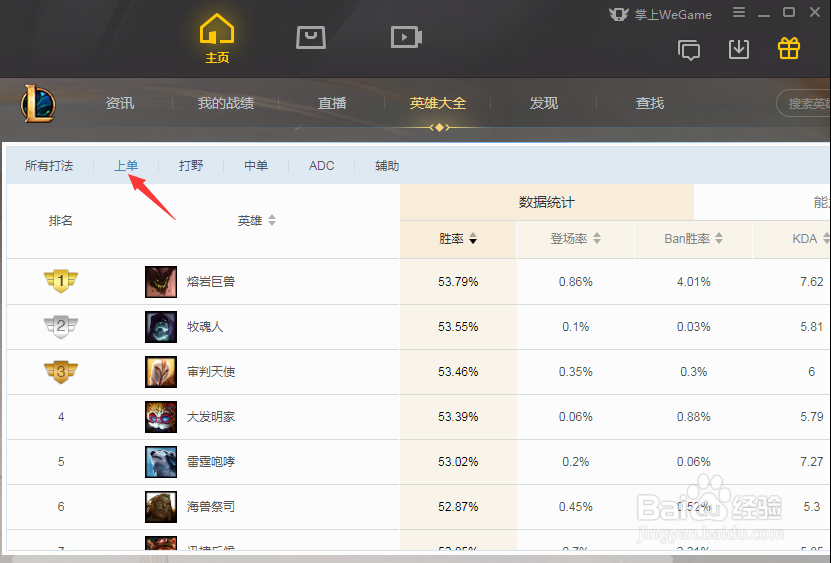Image resolution: width=831 pixels, height=563 pixels.
Task: Sort by 英雄 column arrows
Action: pyautogui.click(x=272, y=220)
